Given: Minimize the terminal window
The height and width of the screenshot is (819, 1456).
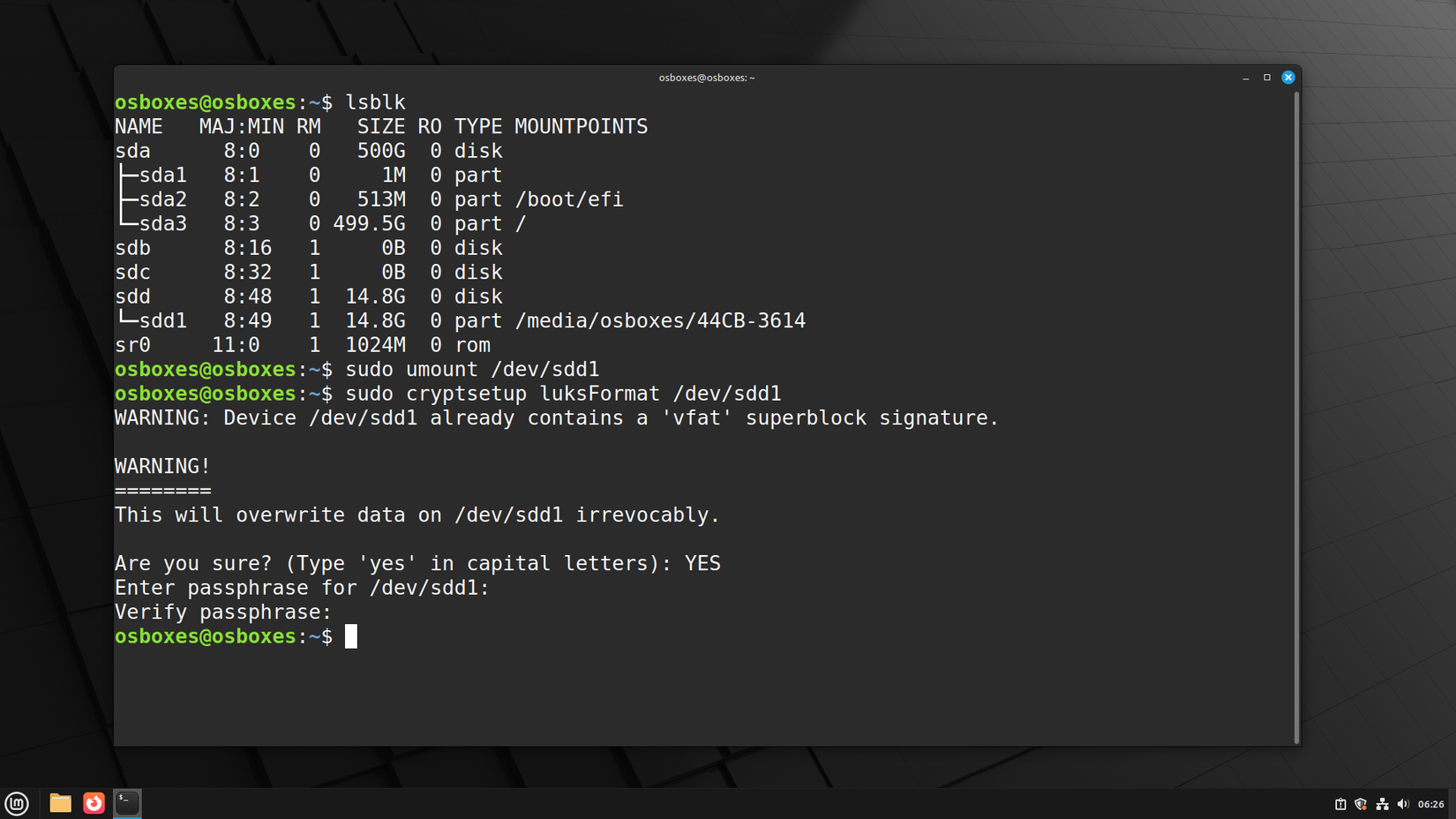Looking at the screenshot, I should [x=1245, y=77].
